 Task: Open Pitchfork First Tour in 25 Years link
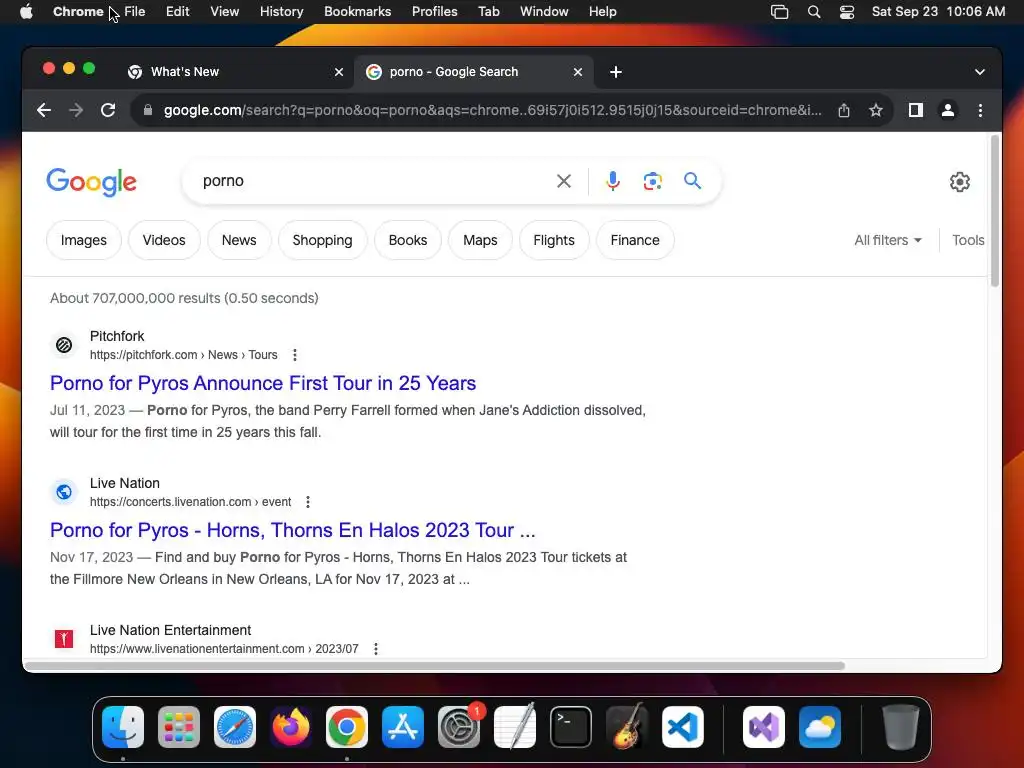[x=263, y=383]
